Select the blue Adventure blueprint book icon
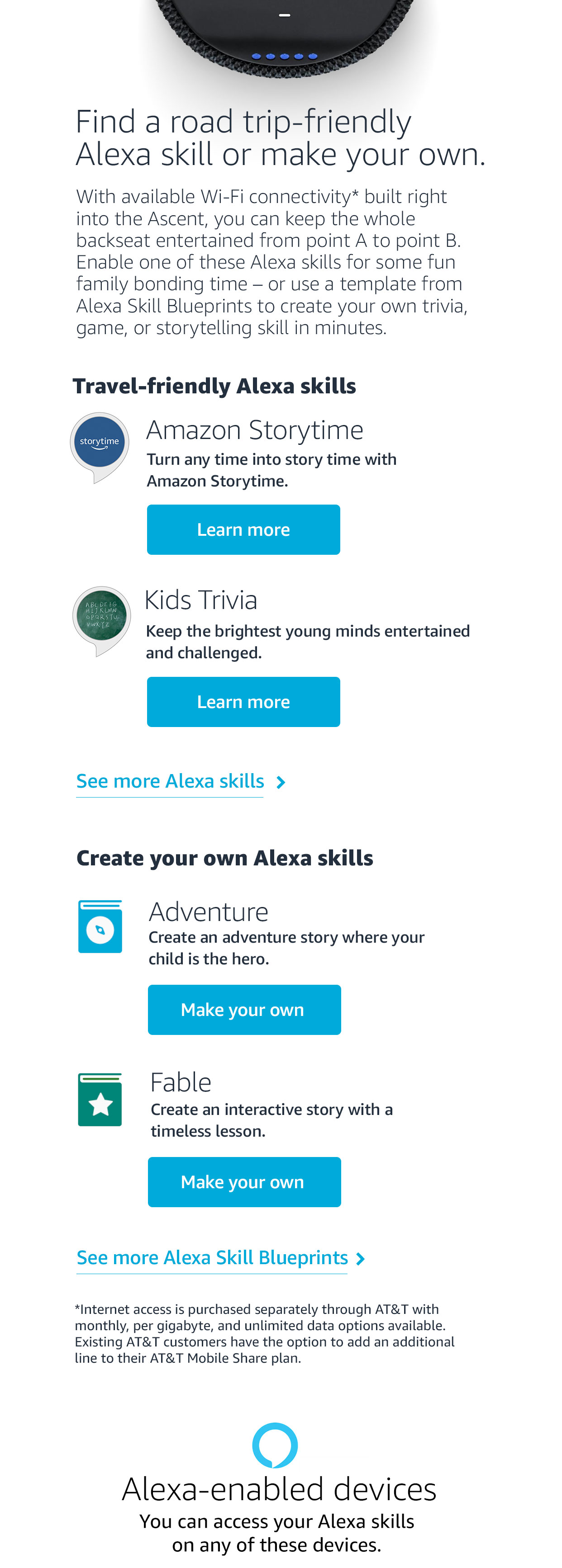 click(100, 926)
